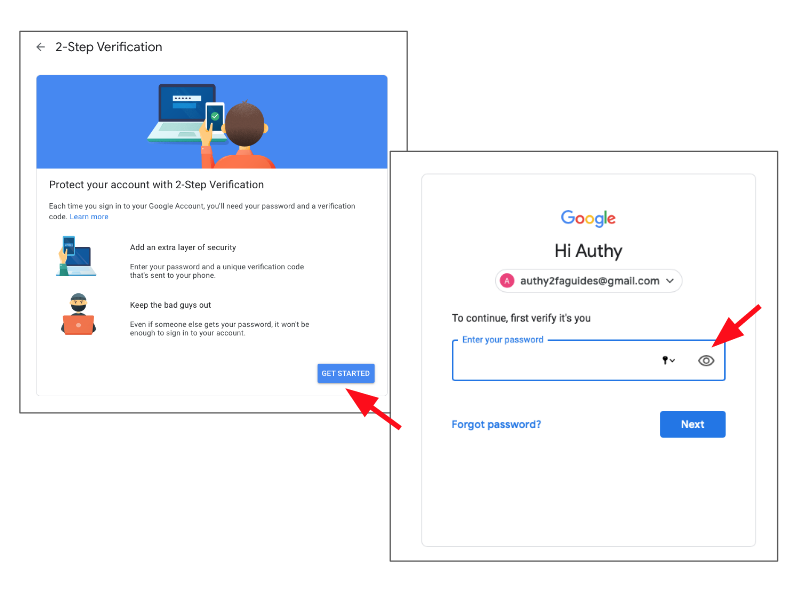Screen dimensions: 811x593
Task: Click the Google logo
Action: [588, 218]
